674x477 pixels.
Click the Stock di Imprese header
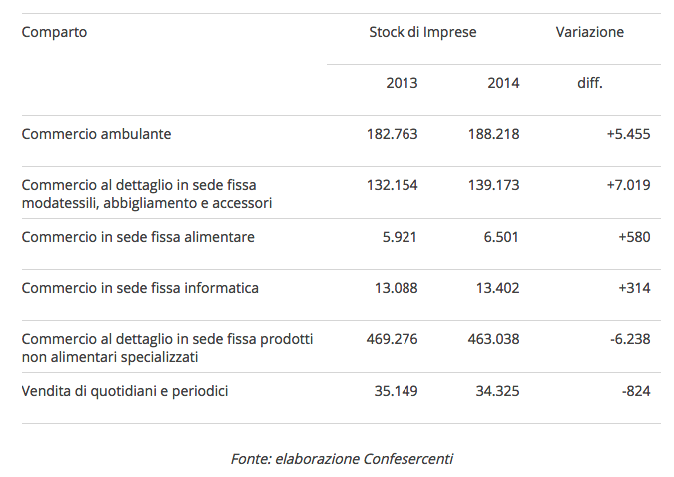click(422, 32)
